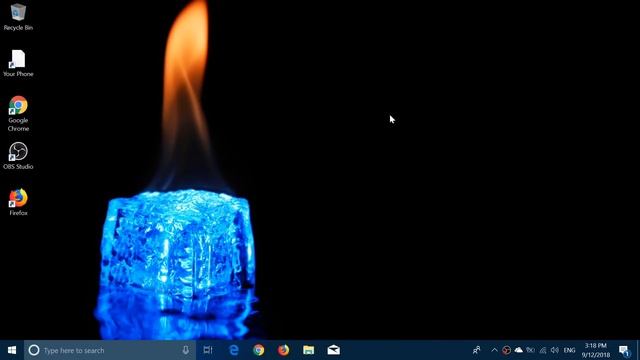Open the Windows Start menu

(x=12, y=350)
